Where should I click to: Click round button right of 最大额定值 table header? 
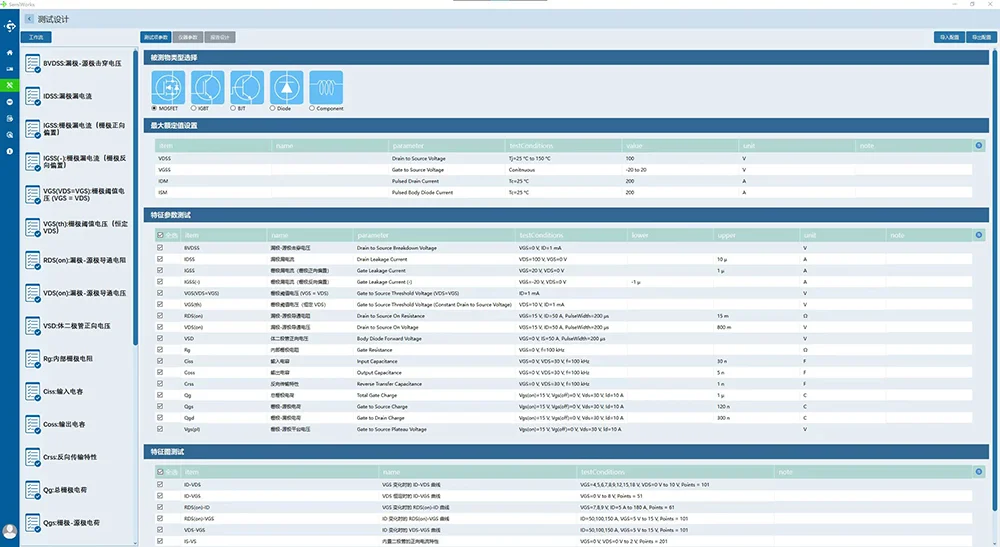(979, 146)
